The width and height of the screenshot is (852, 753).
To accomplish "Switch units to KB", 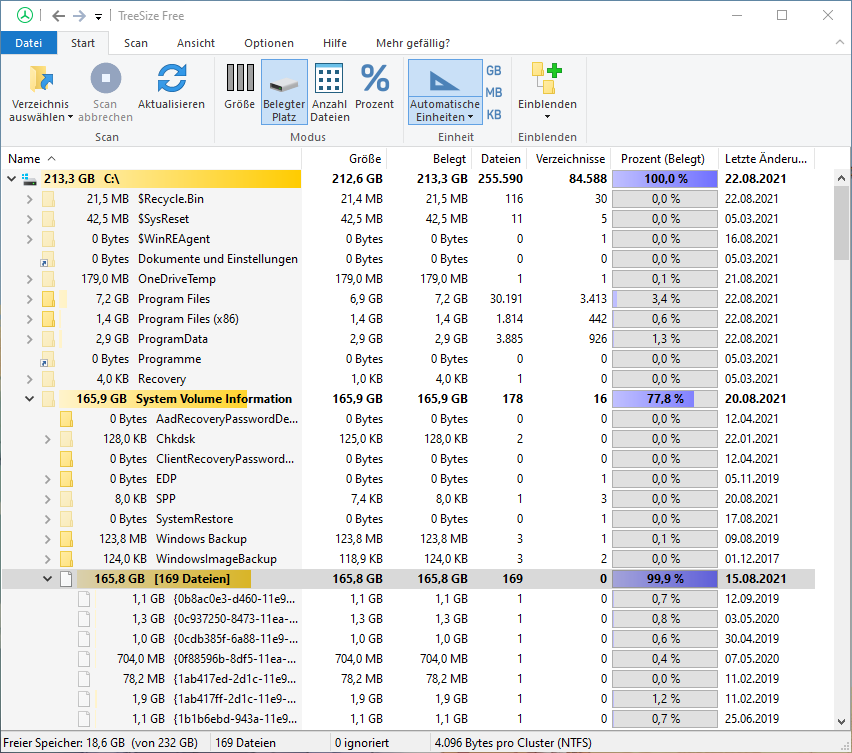I will click(x=494, y=115).
